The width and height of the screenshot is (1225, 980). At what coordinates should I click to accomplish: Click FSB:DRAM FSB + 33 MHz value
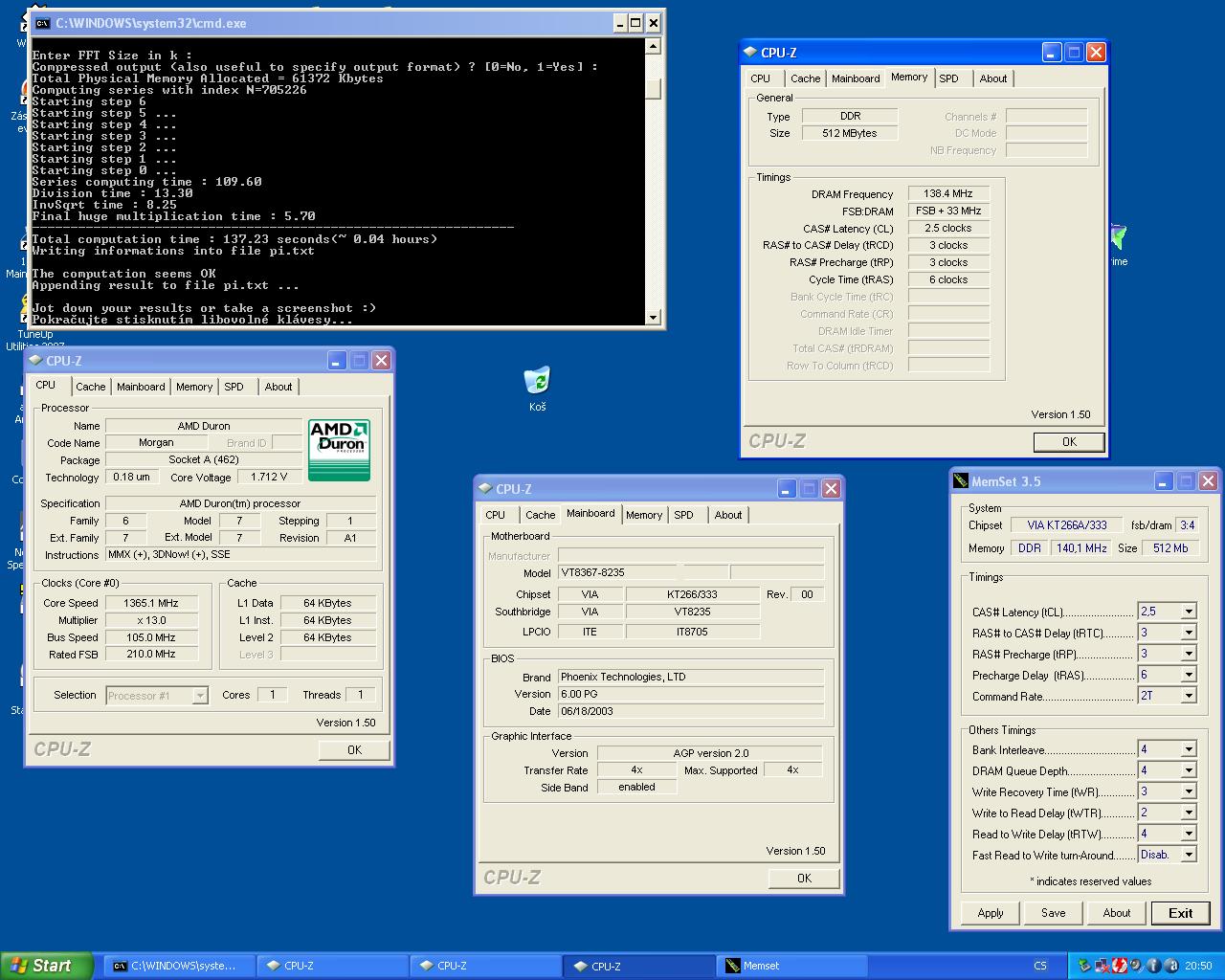948,211
